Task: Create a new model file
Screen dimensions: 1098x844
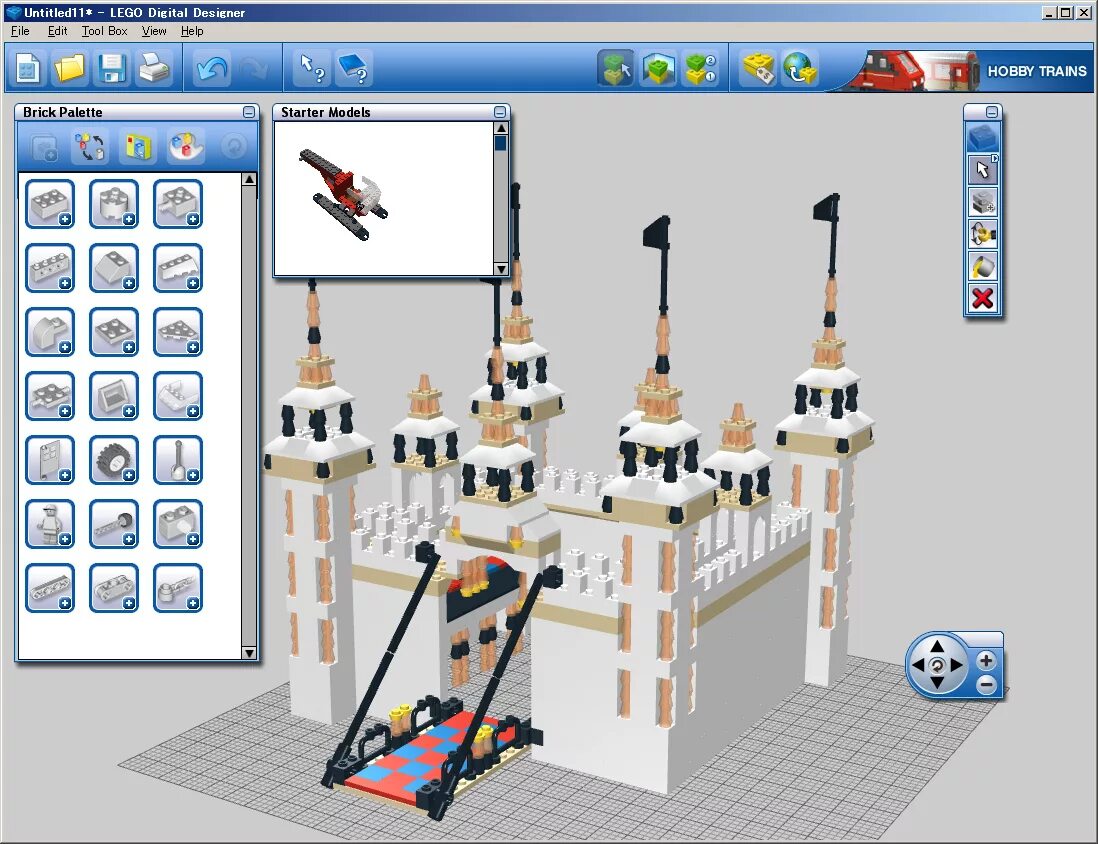Action: (x=28, y=69)
